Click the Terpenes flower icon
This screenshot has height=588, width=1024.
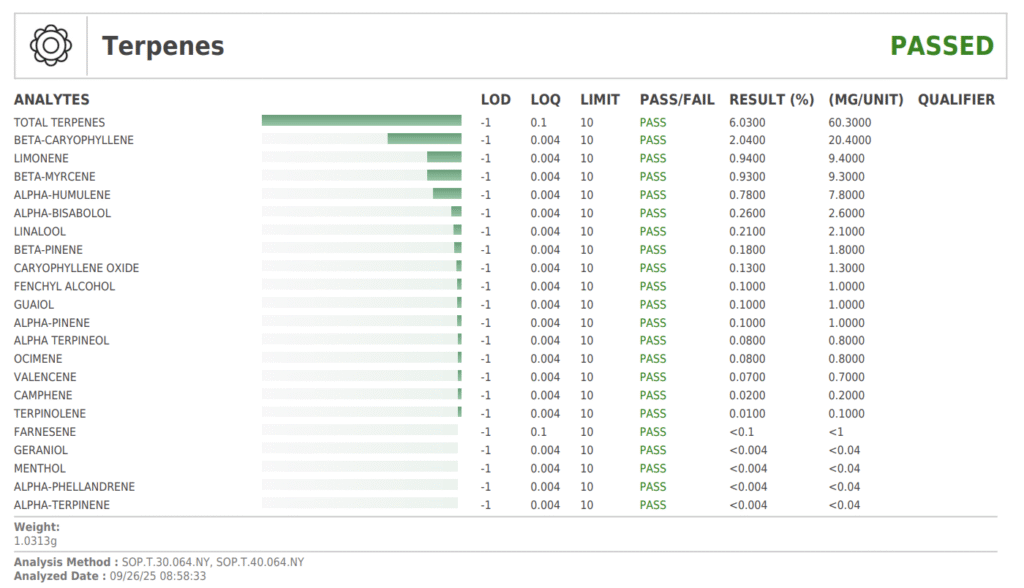pyautogui.click(x=50, y=46)
